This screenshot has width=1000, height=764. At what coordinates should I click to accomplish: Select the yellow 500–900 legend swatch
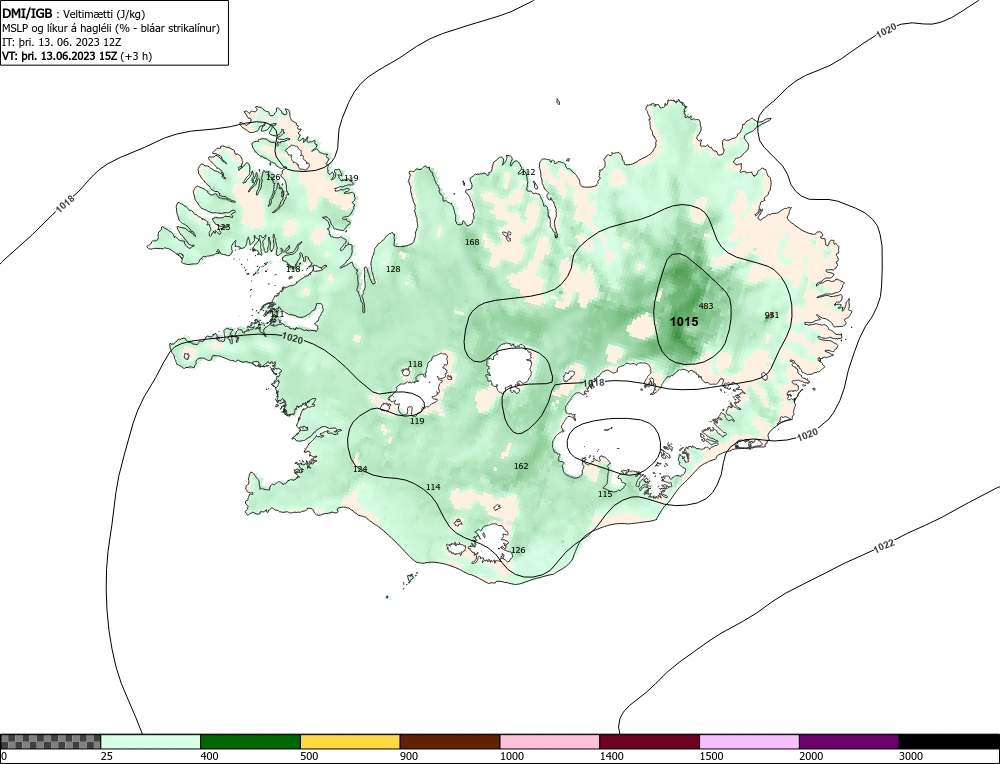click(x=350, y=741)
